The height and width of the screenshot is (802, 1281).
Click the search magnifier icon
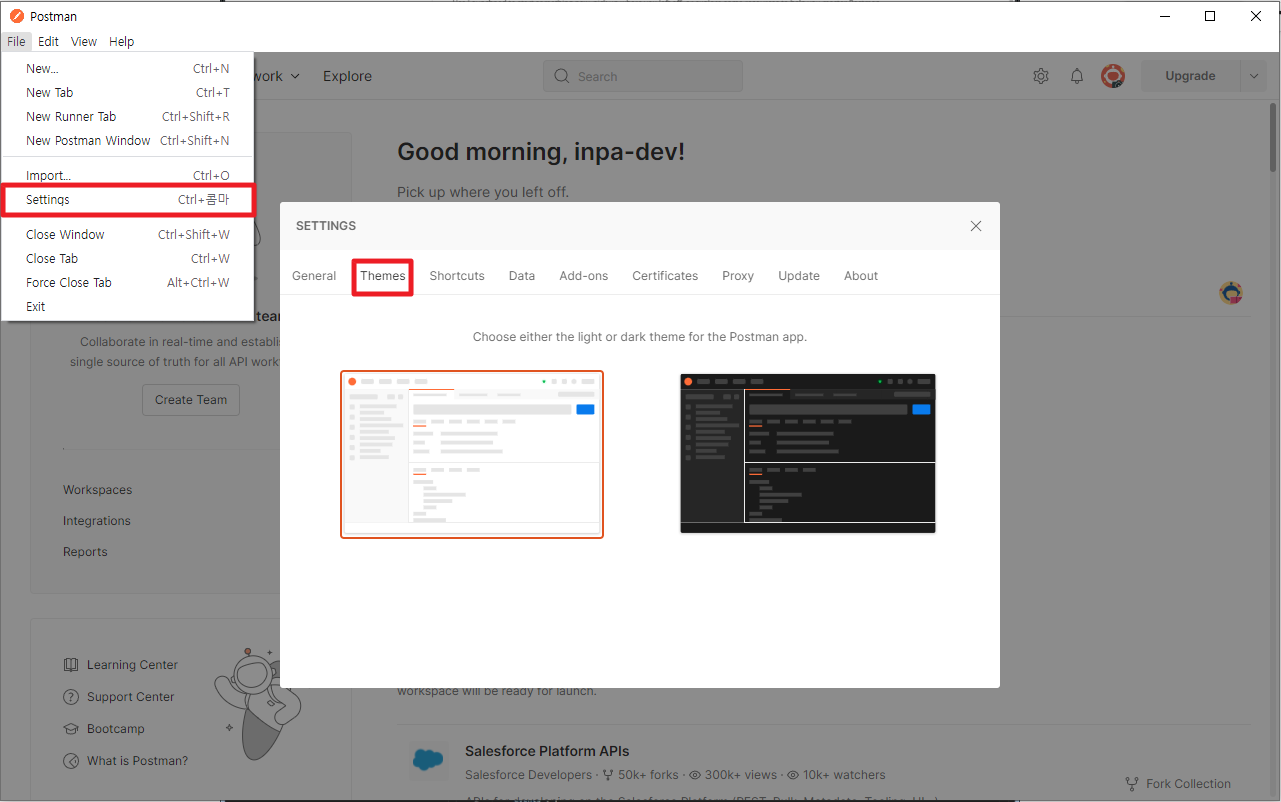[561, 76]
